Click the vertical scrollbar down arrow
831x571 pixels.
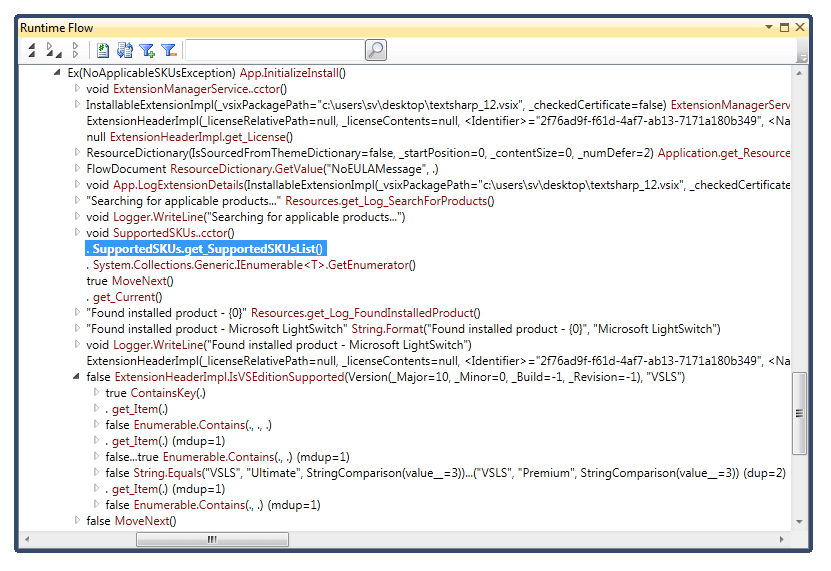coord(799,522)
